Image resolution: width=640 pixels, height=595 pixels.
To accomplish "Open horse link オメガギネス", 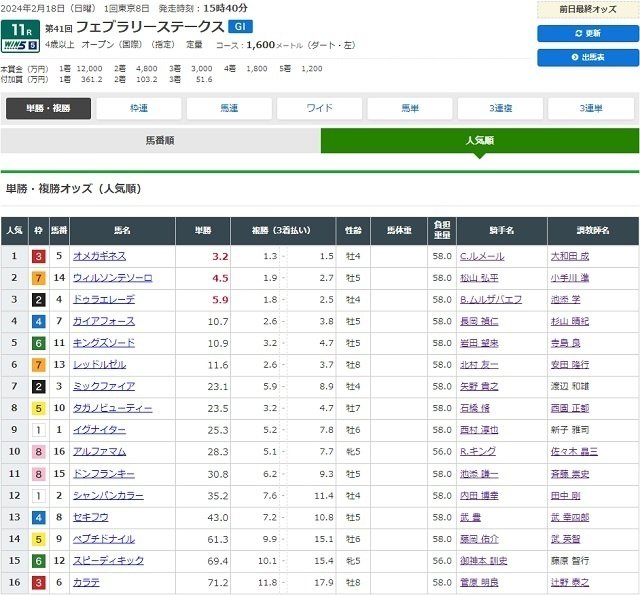I will 100,256.
